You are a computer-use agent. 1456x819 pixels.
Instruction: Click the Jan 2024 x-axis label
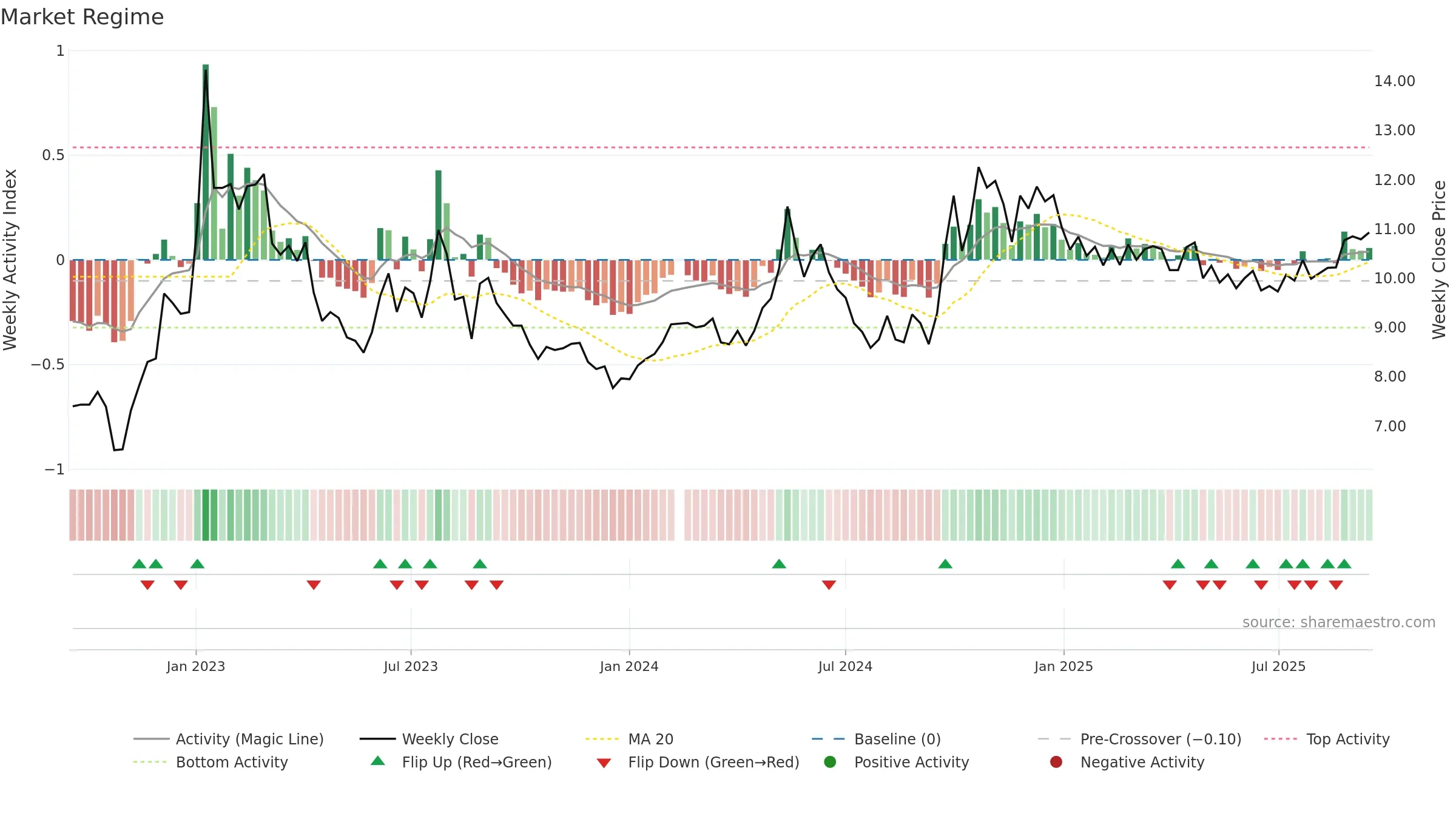(629, 666)
